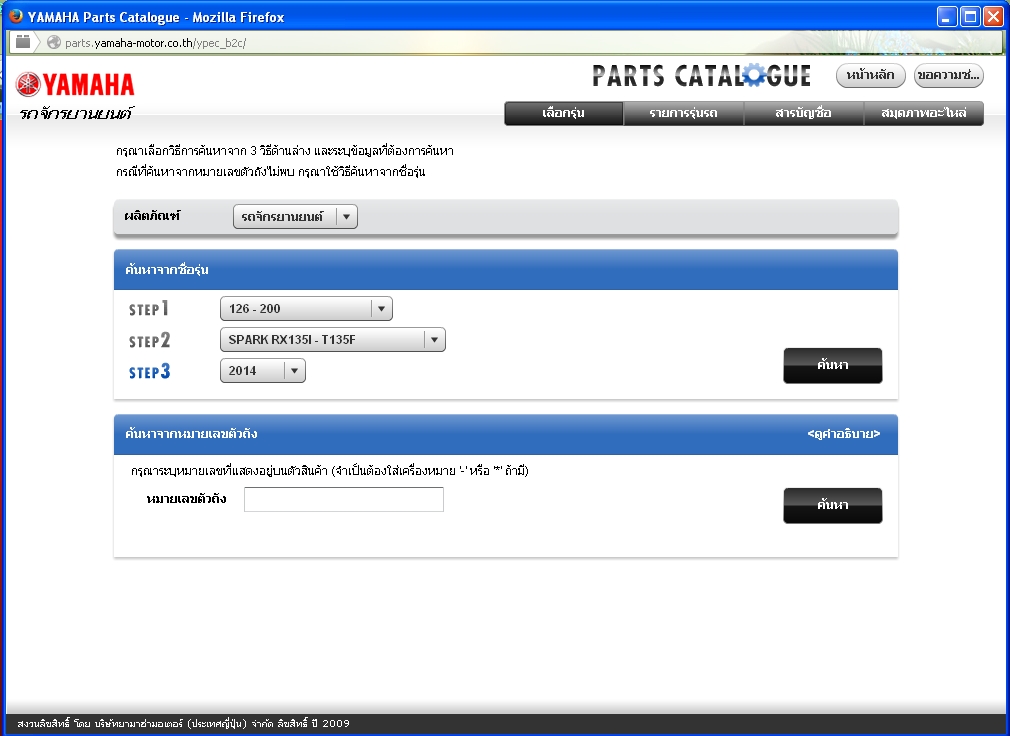This screenshot has height=736, width=1010.
Task: Click the PARTS CATALOGUE title graphic
Action: [701, 76]
